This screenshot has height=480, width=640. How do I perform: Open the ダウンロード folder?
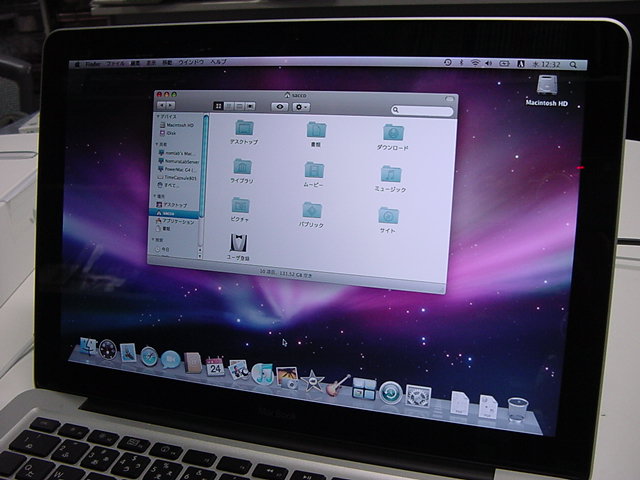[393, 132]
